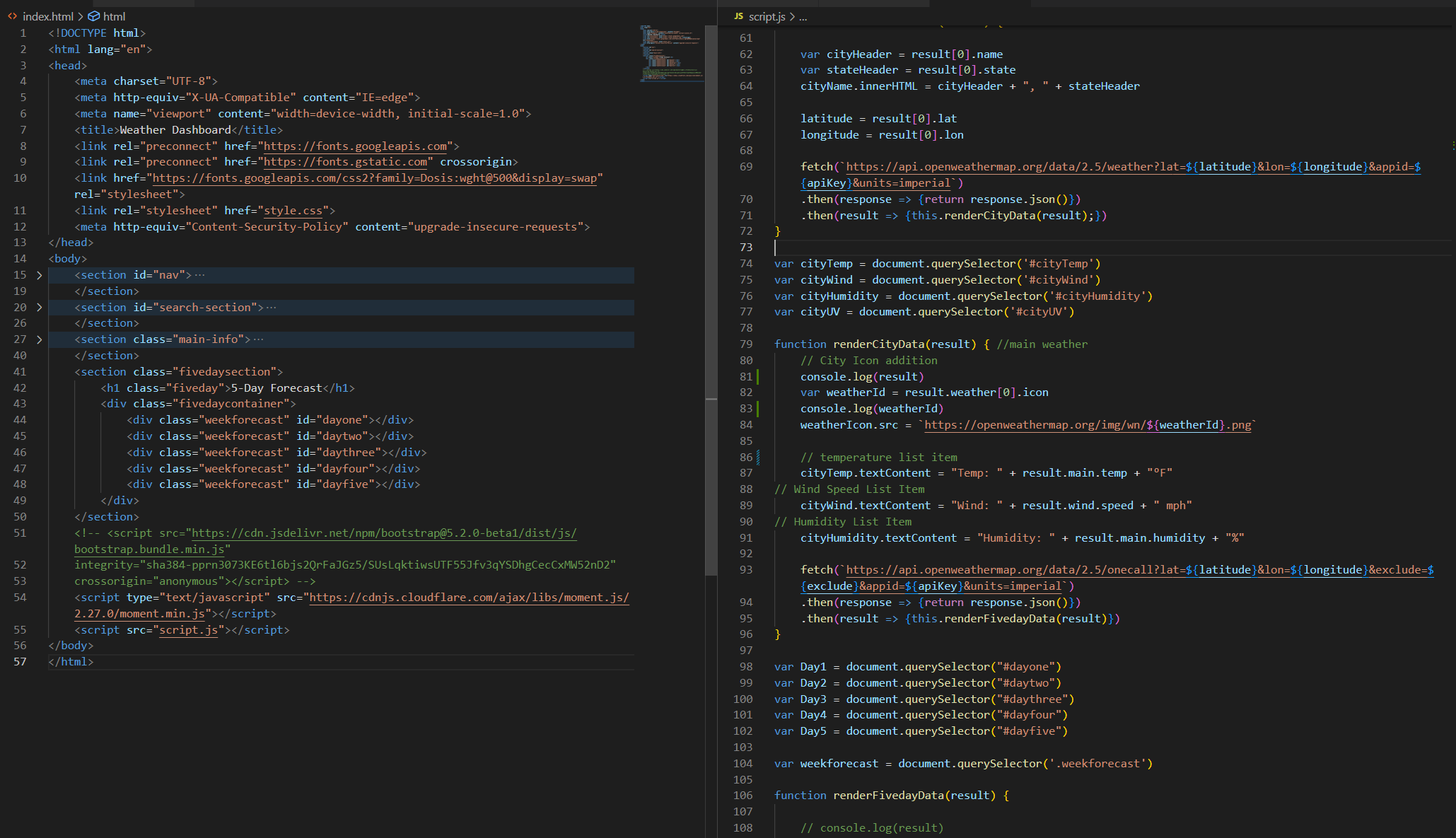This screenshot has height=838, width=1456.
Task: Click 'cityName.innerHTML' on line 64
Action: (x=858, y=86)
